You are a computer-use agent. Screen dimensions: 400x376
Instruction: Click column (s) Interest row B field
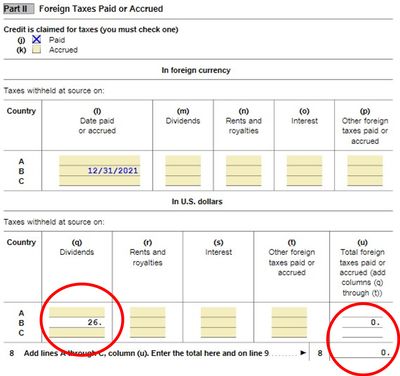[x=218, y=322]
